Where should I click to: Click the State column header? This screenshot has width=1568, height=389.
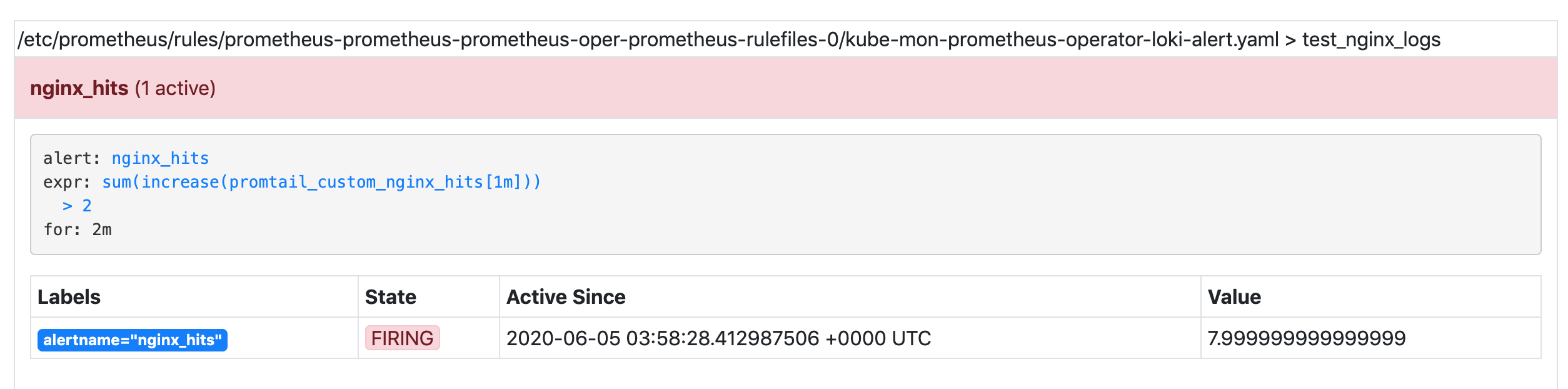click(390, 297)
